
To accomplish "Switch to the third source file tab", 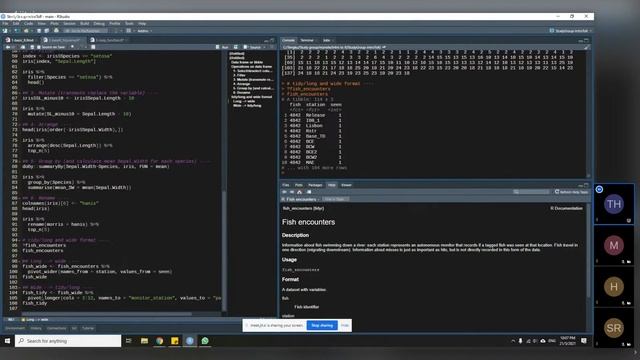I will click(x=108, y=40).
